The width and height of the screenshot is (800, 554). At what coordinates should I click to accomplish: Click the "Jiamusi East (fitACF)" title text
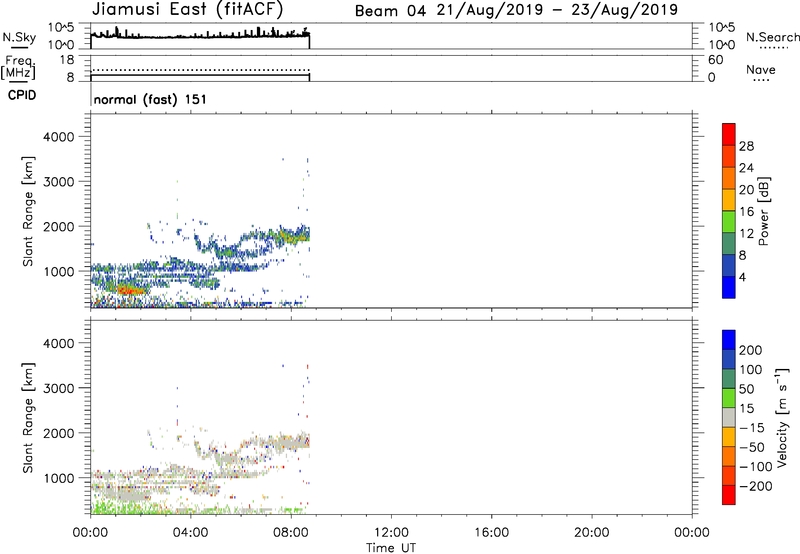click(187, 9)
